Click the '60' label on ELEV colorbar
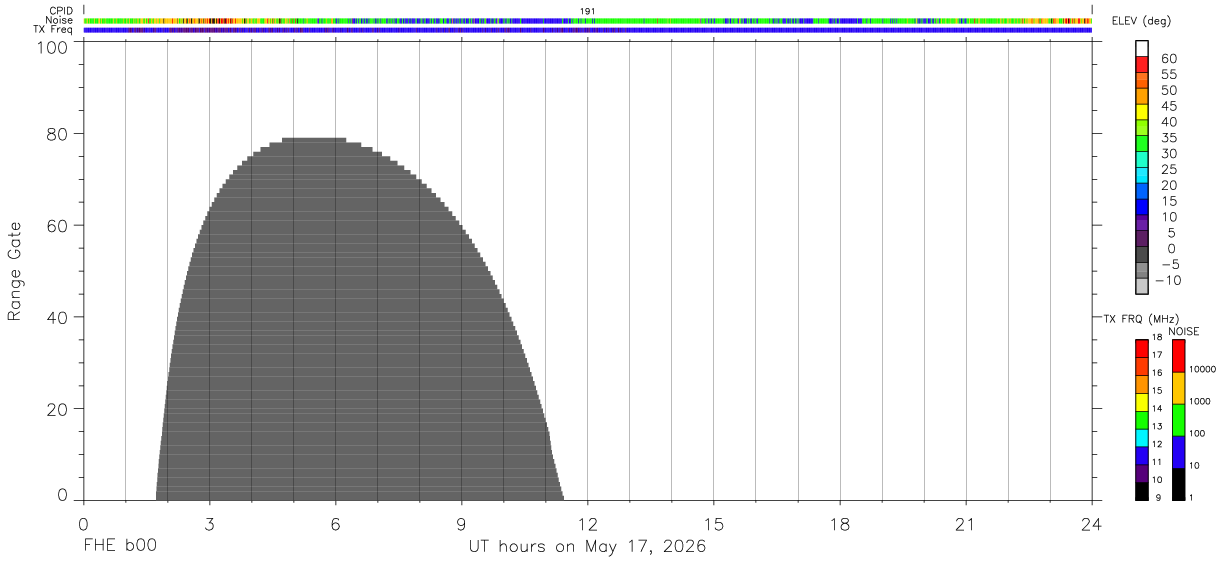Image resolution: width=1228 pixels, height=567 pixels. [x=1169, y=59]
